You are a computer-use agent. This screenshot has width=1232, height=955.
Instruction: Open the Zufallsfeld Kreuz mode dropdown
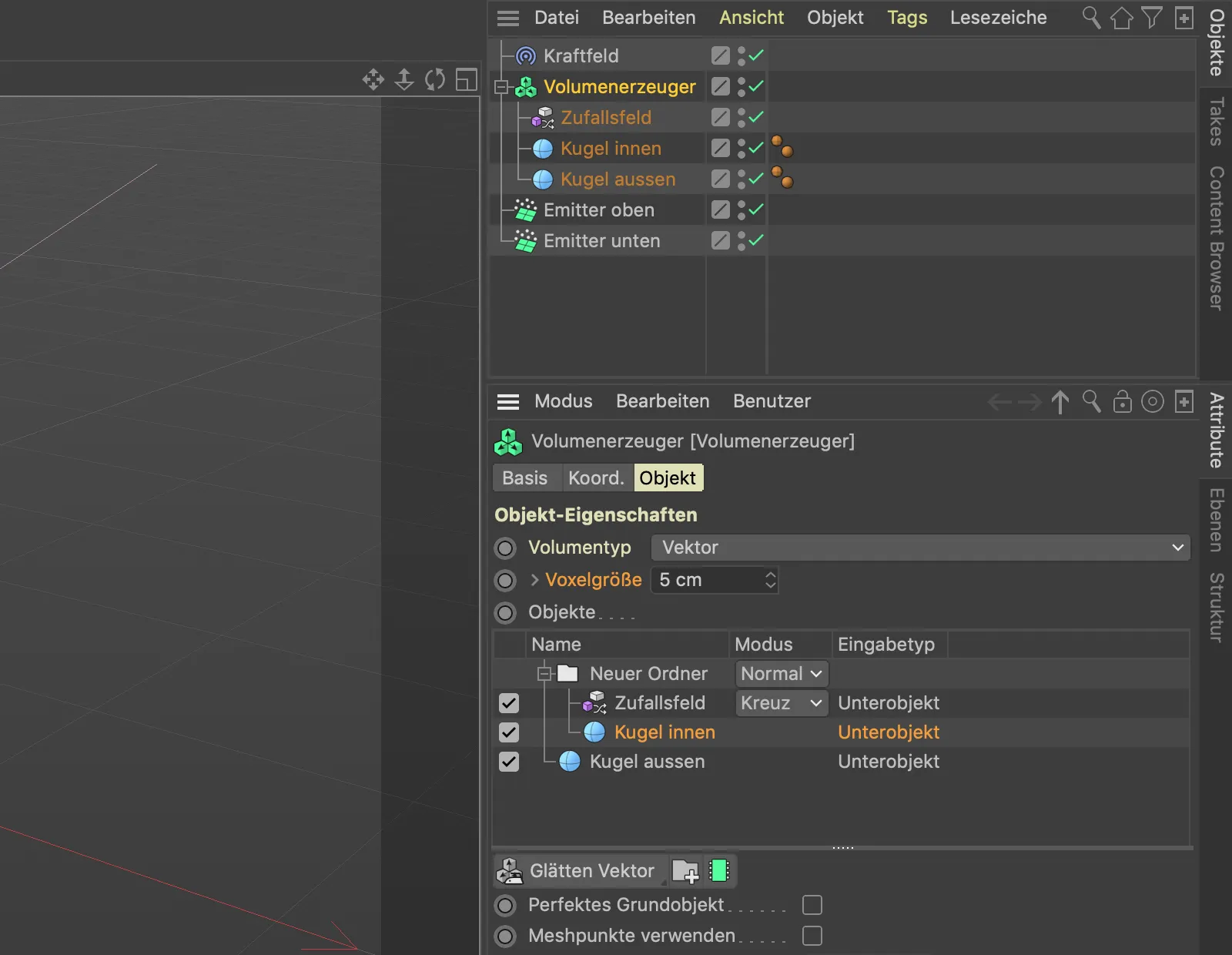782,703
